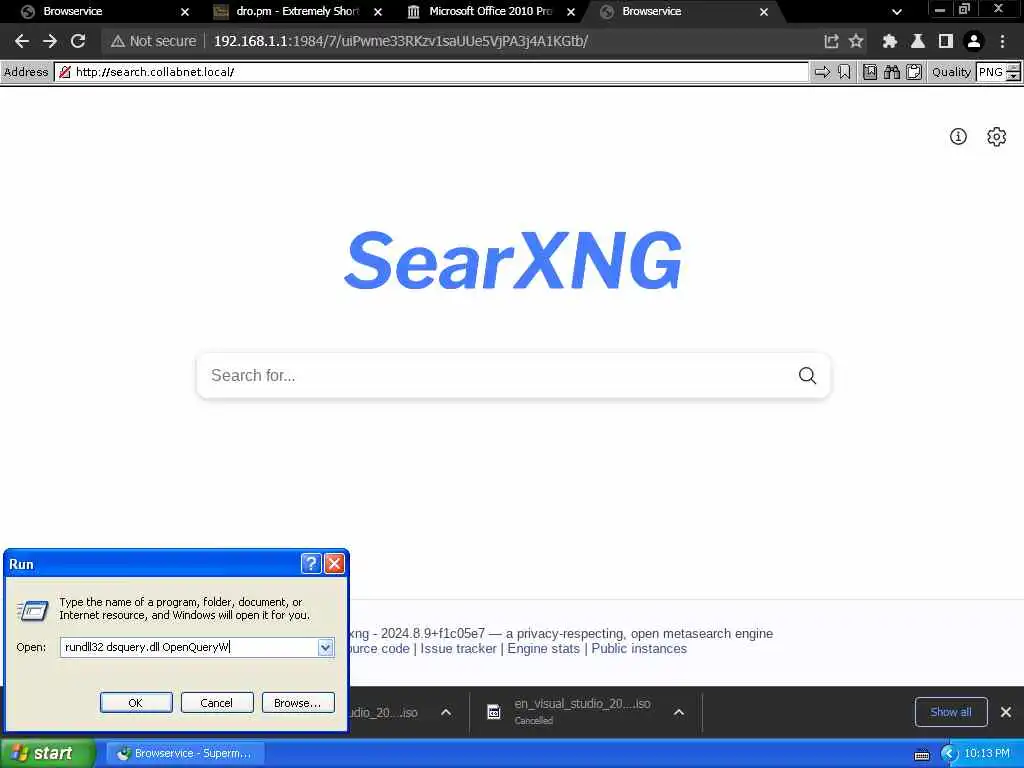
Task: Dismiss the downloads bar with X
Action: pos(1006,712)
